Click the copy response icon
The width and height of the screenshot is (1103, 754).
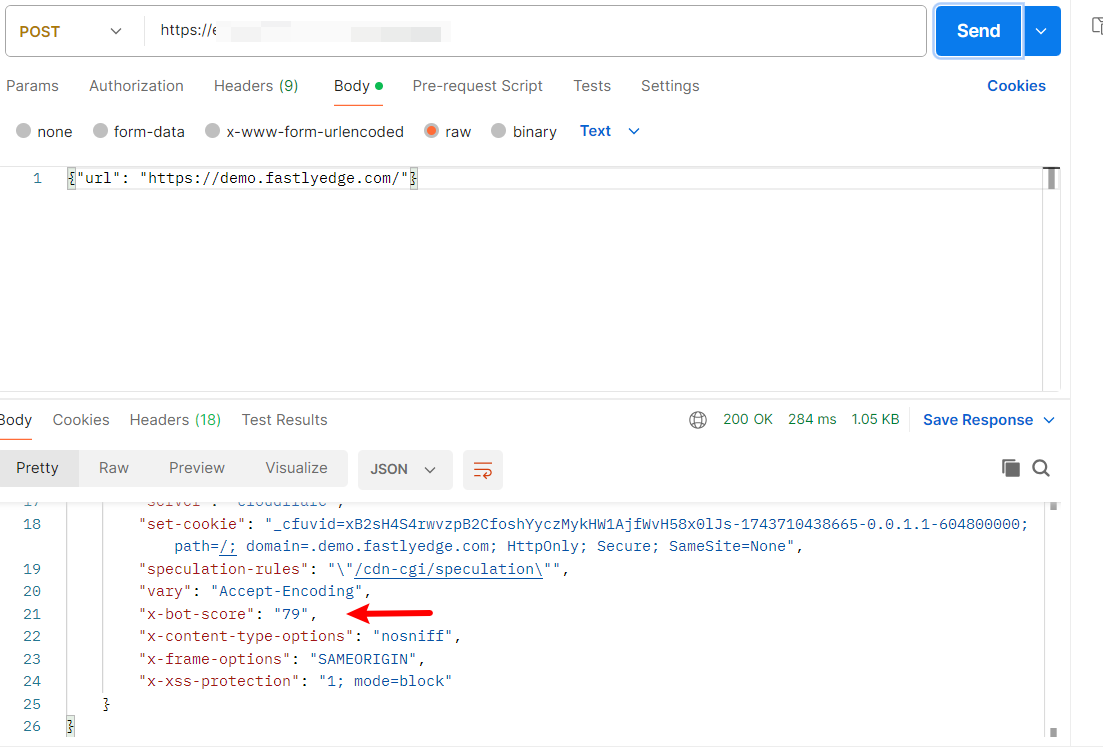point(1011,468)
